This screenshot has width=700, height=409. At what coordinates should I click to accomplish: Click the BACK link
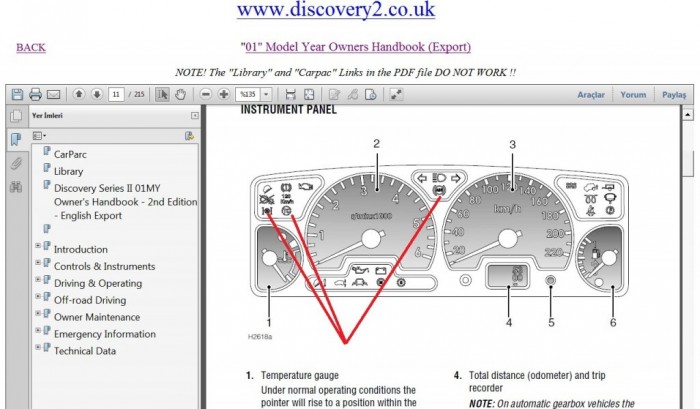pyautogui.click(x=31, y=47)
